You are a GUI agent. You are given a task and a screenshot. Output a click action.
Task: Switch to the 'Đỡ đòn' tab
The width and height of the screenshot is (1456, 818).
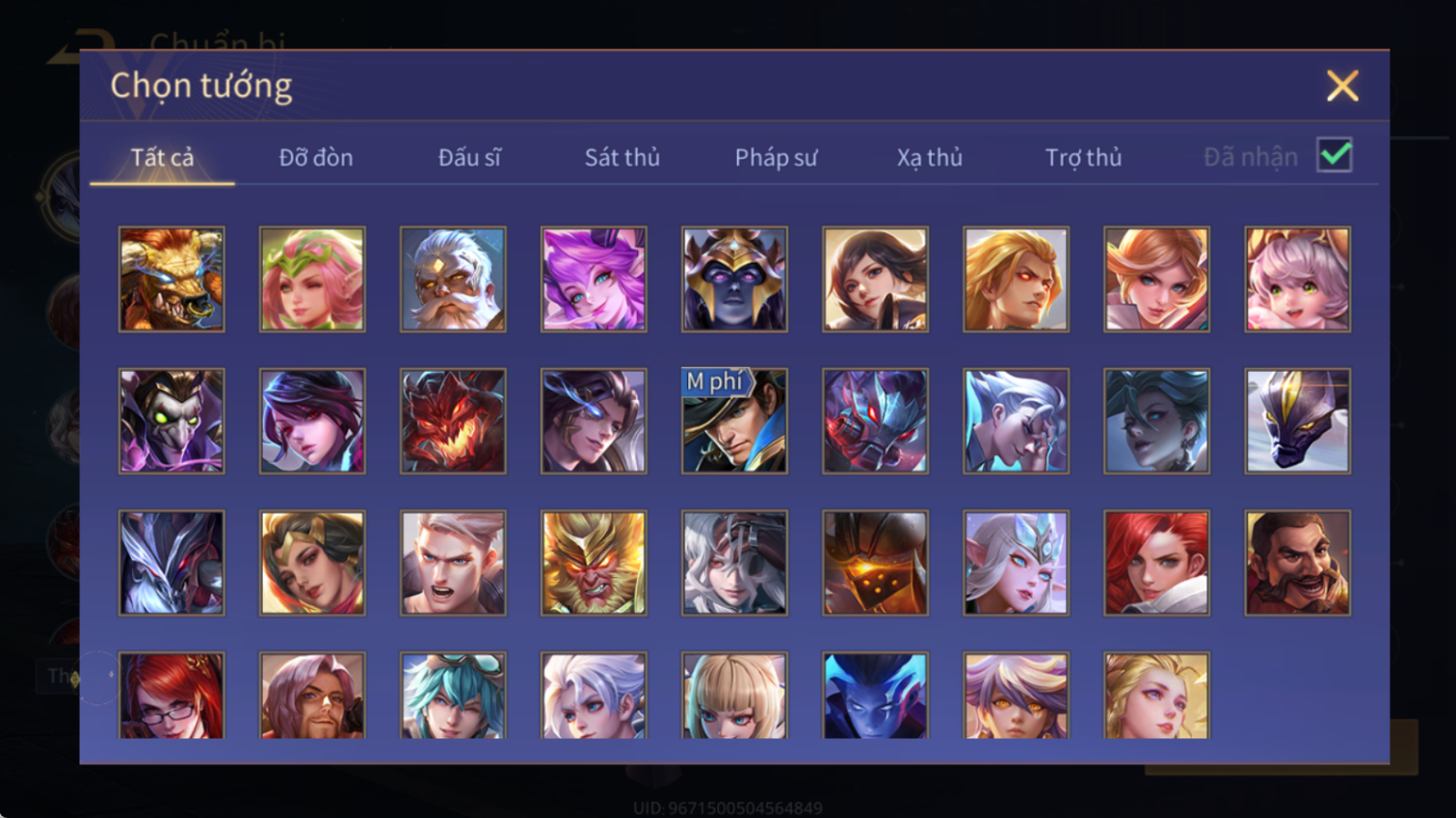[x=316, y=157]
